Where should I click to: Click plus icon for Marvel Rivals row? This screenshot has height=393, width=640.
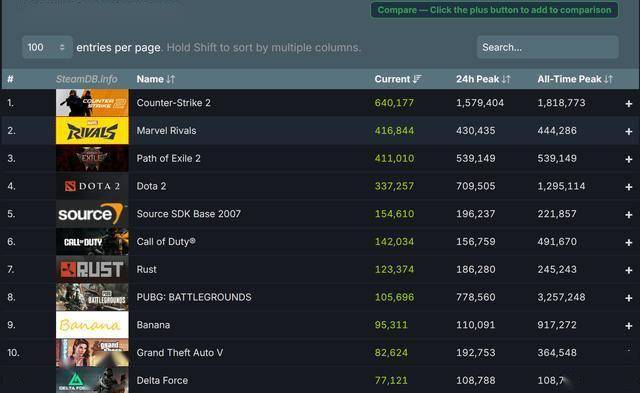(629, 132)
